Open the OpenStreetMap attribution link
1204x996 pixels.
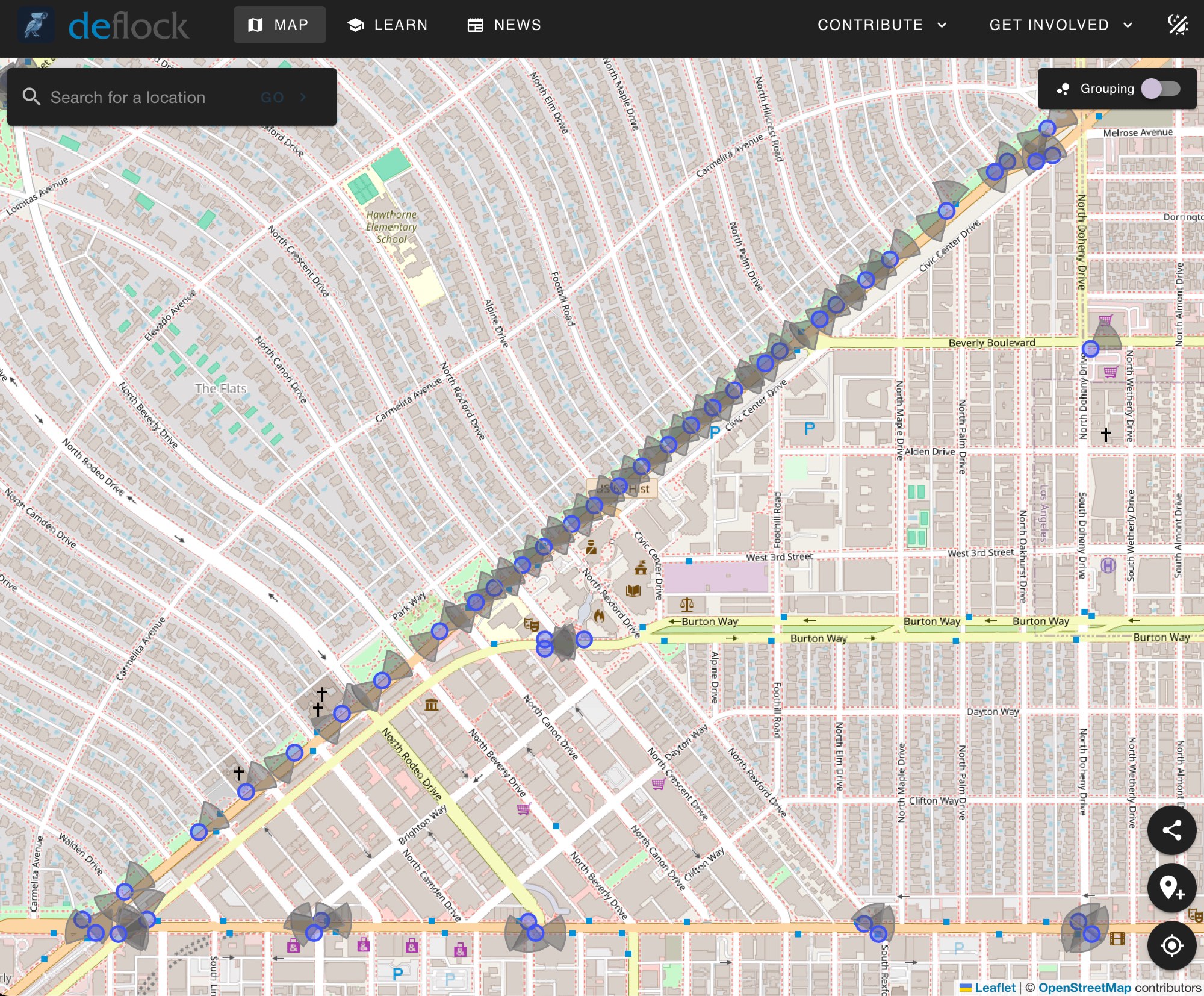click(1084, 988)
